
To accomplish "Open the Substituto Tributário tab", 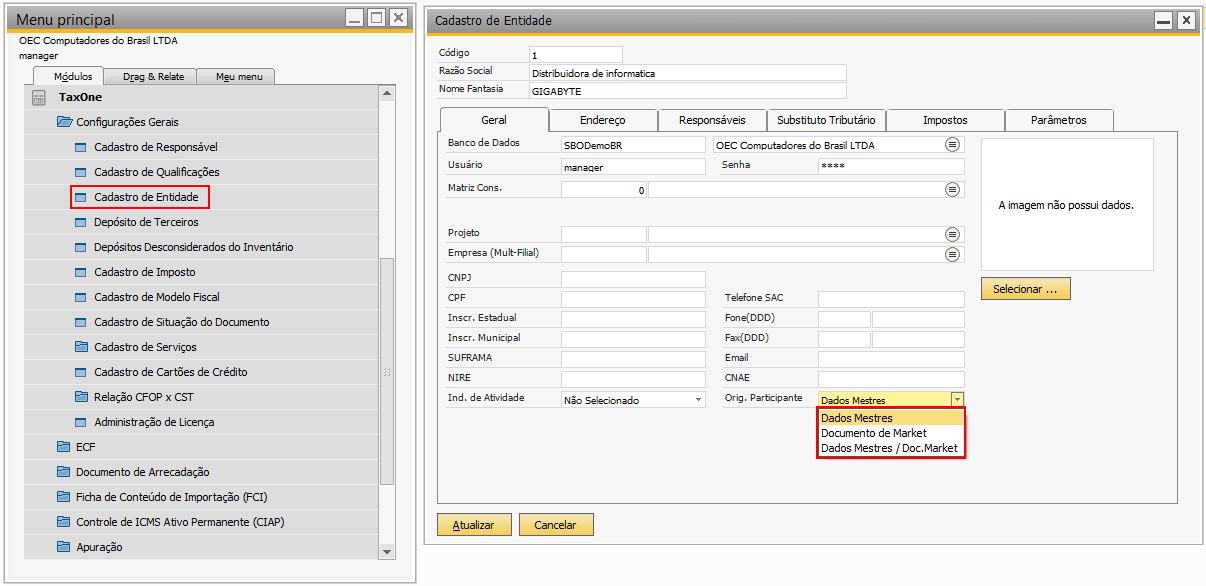I will click(826, 120).
